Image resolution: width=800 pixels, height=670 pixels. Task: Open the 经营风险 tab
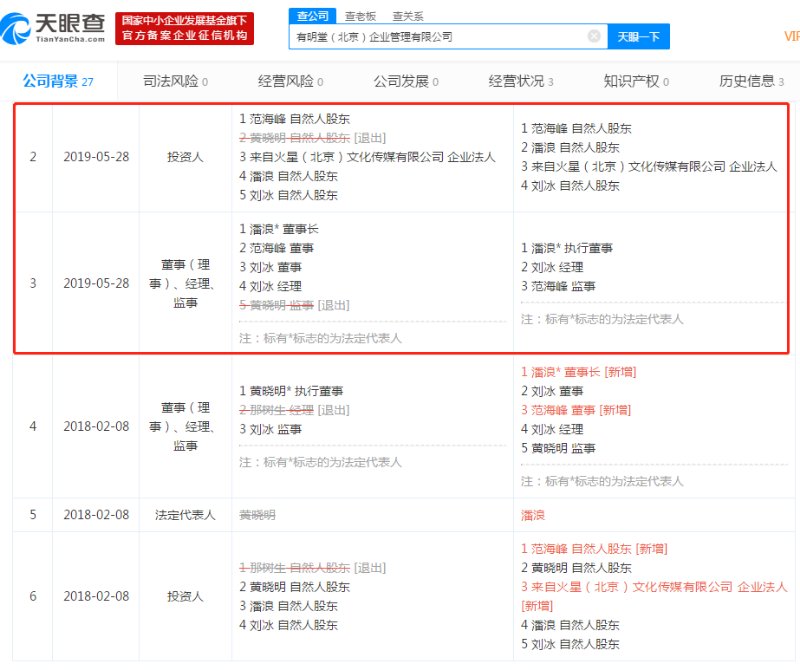click(290, 81)
